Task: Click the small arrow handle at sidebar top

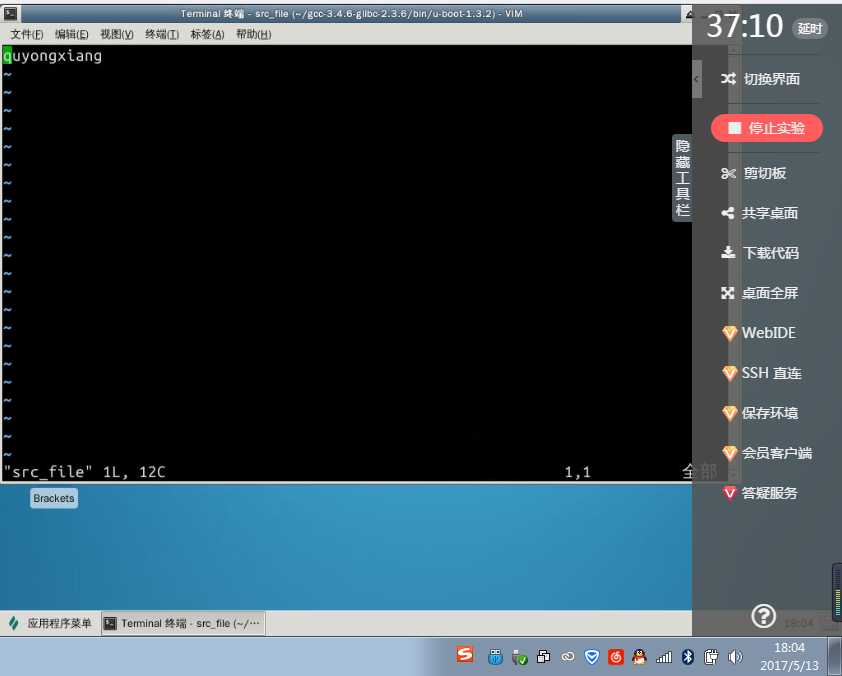Action: (x=696, y=79)
